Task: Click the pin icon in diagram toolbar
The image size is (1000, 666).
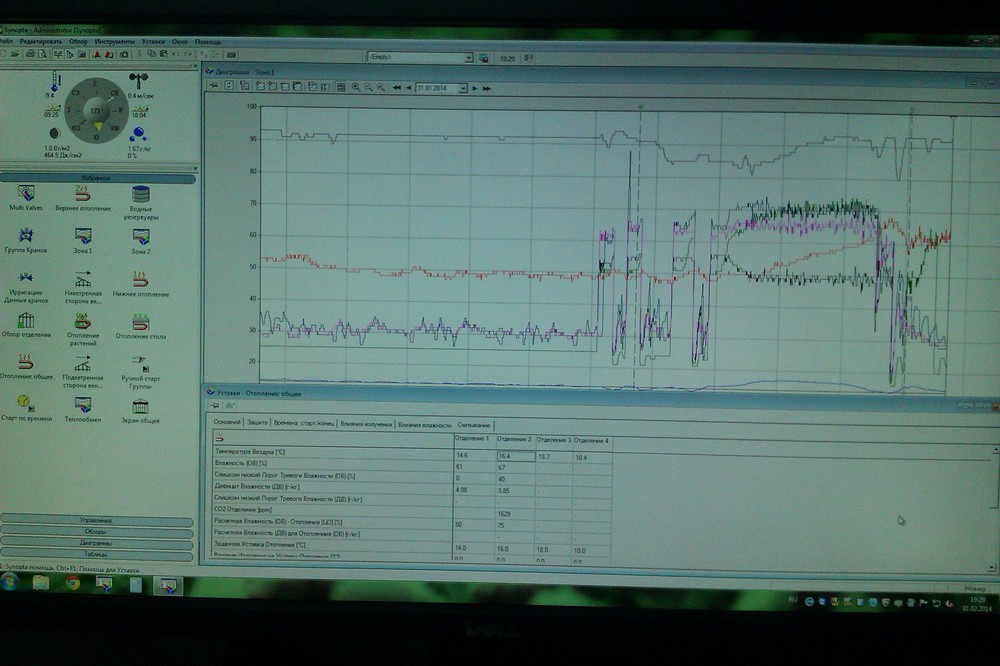Action: point(214,85)
